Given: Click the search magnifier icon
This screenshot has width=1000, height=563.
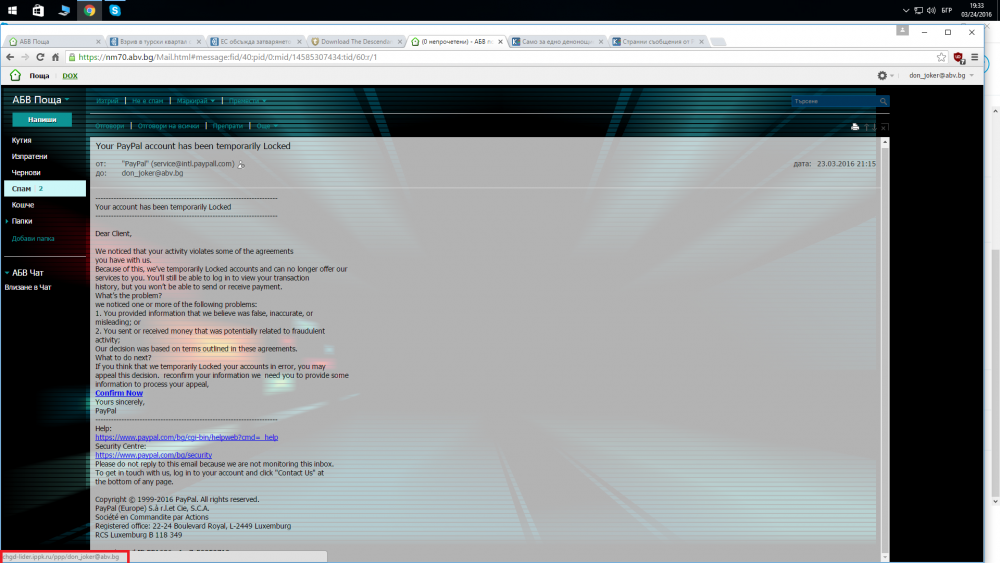Looking at the screenshot, I should pyautogui.click(x=883, y=101).
